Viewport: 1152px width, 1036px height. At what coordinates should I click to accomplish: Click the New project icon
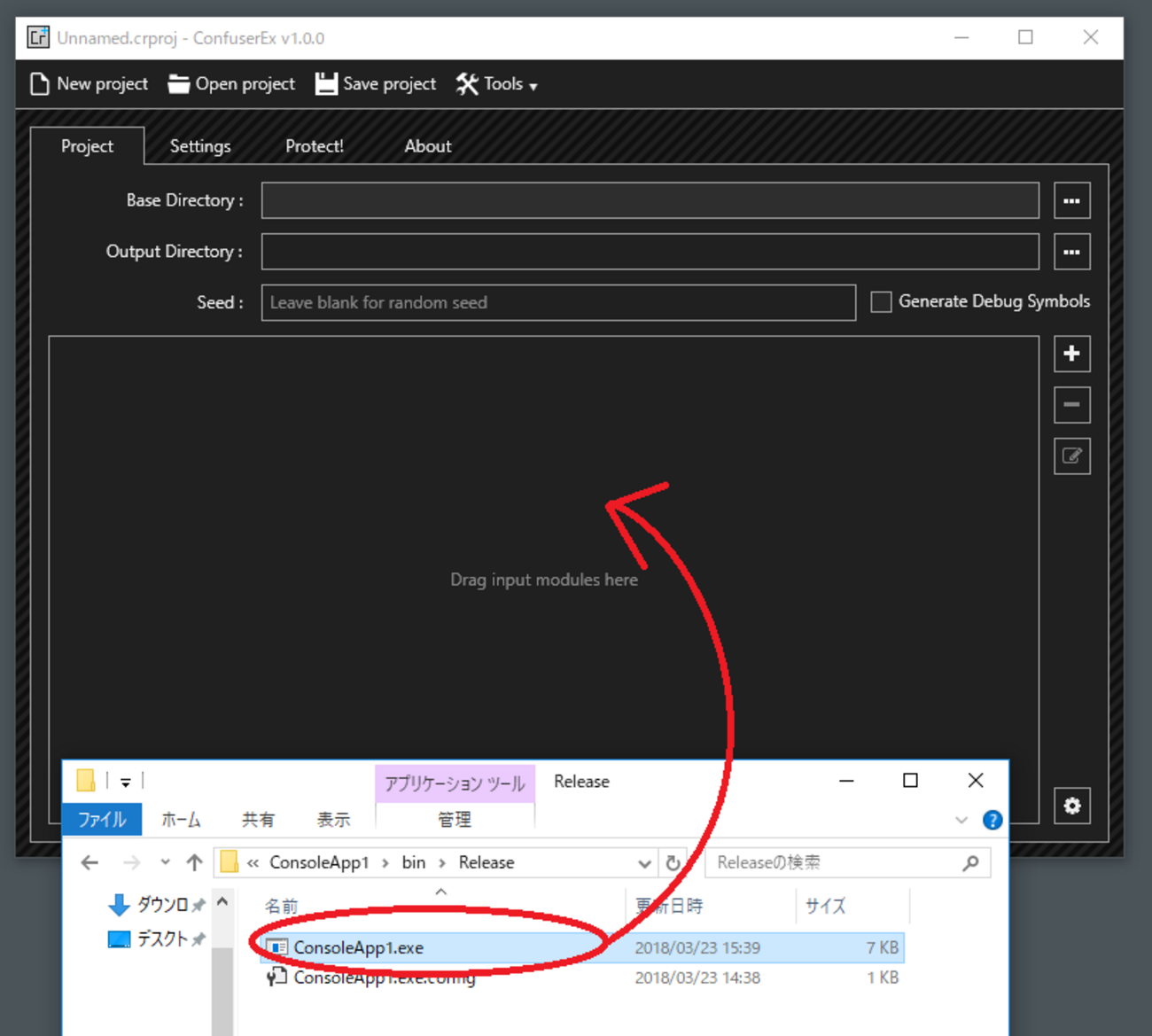pyautogui.click(x=40, y=84)
